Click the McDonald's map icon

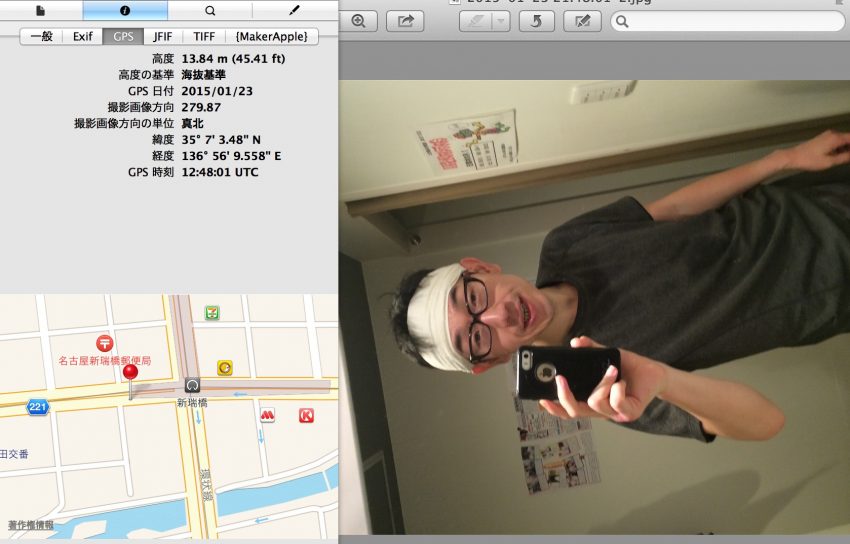click(267, 416)
